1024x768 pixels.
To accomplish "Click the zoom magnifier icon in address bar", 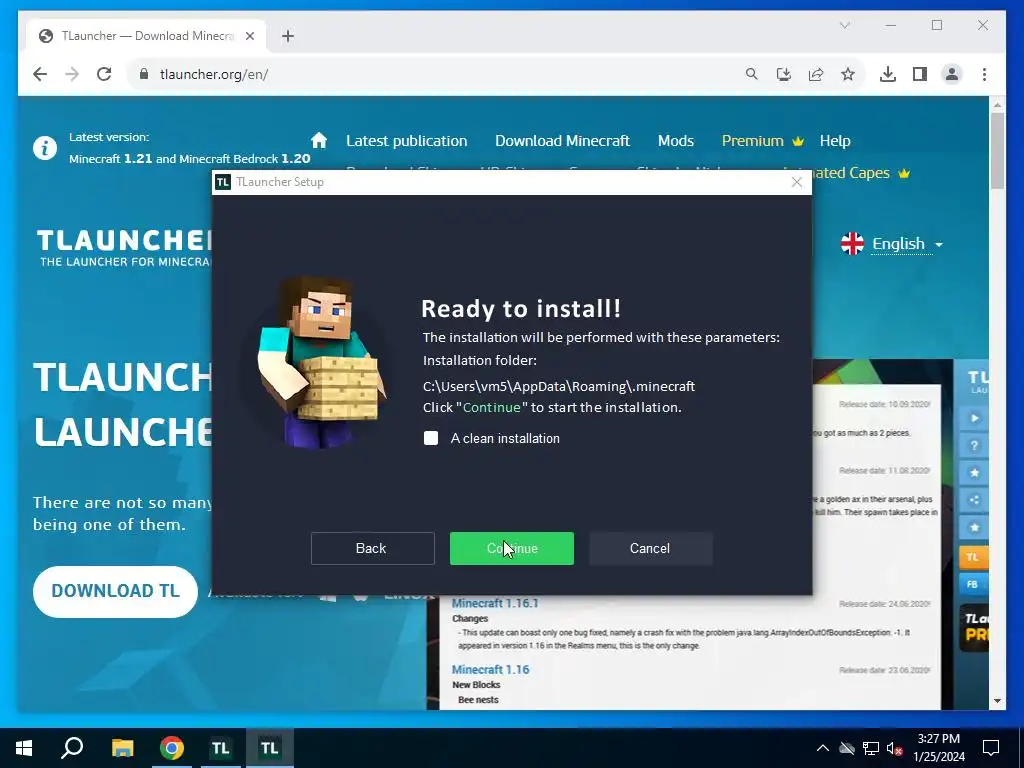I will (752, 74).
